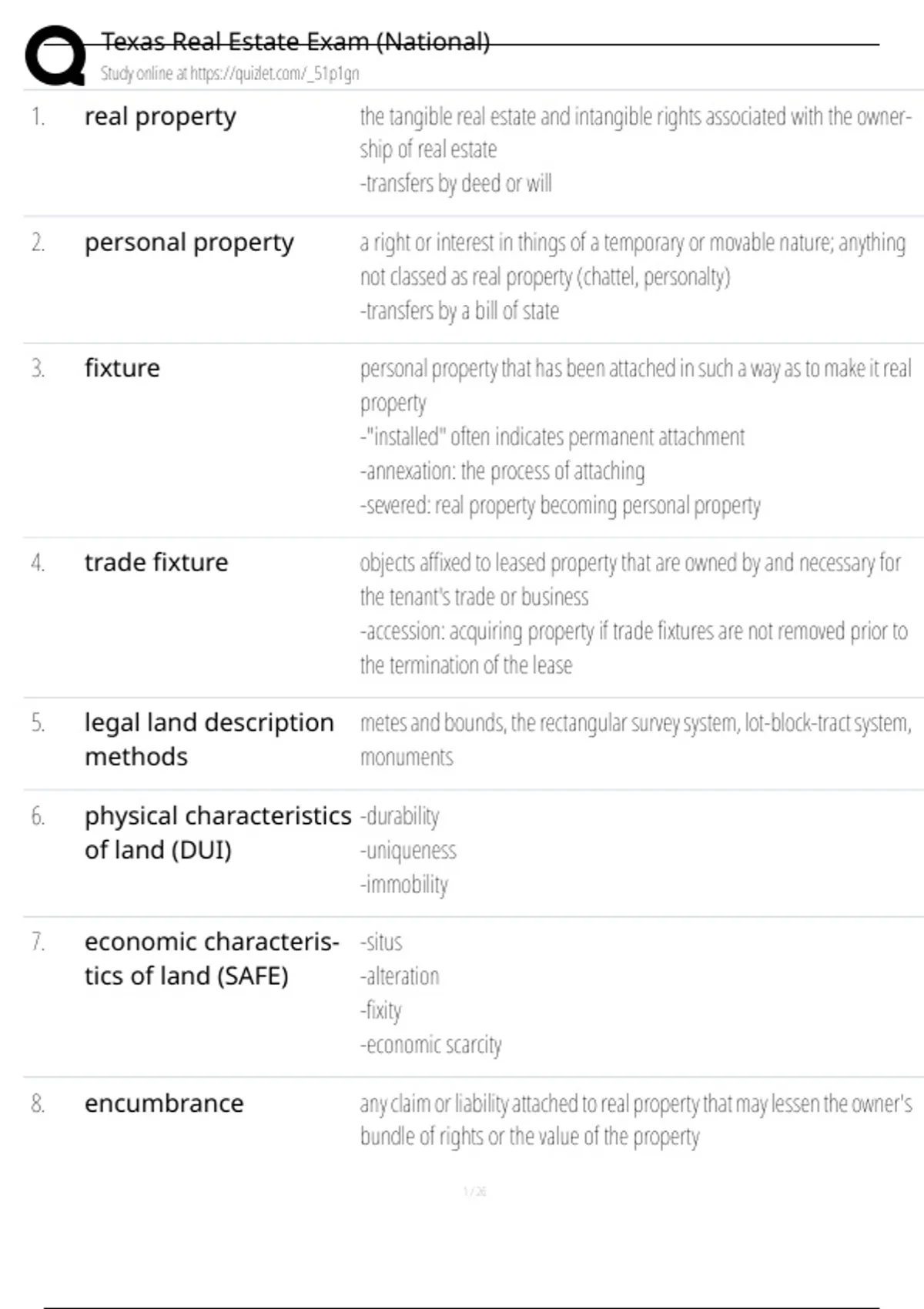Click the 'trade fixture' term
924x1309 pixels.
pyautogui.click(x=156, y=563)
